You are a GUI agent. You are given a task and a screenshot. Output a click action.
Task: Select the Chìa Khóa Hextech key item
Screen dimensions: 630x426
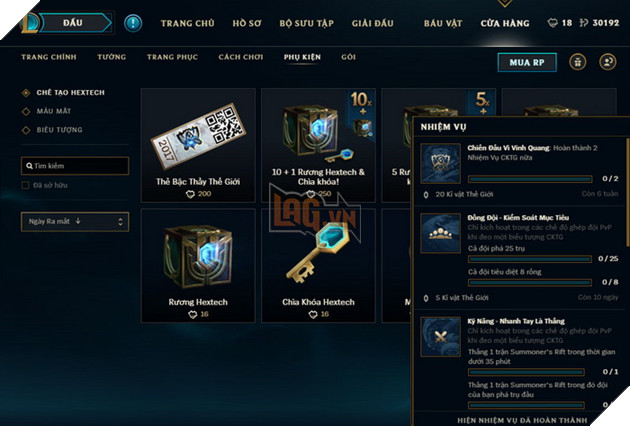(318, 265)
